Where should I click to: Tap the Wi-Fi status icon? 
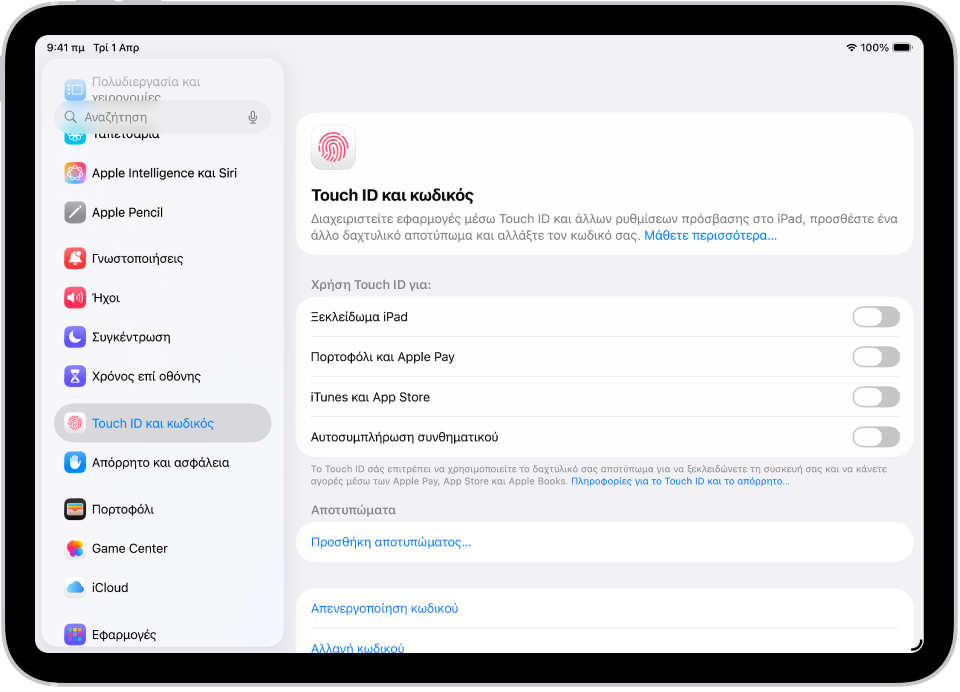tap(851, 48)
